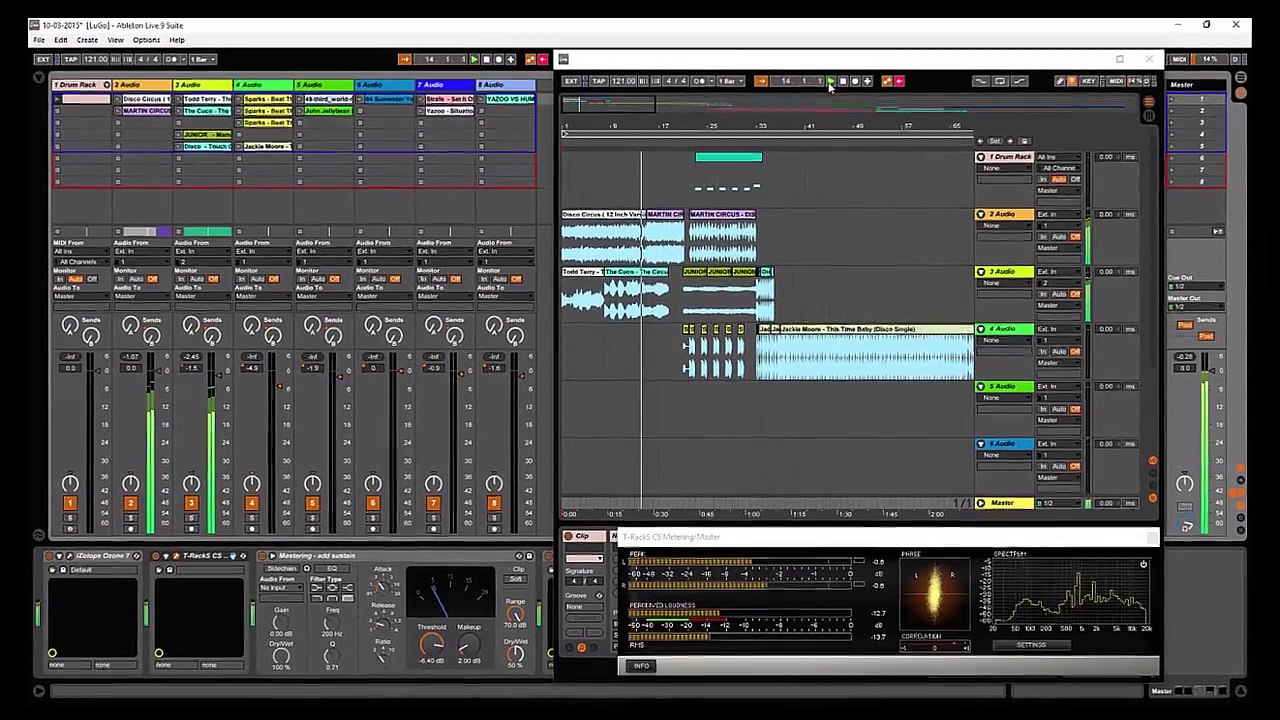Click Record in the second window transport

click(855, 82)
